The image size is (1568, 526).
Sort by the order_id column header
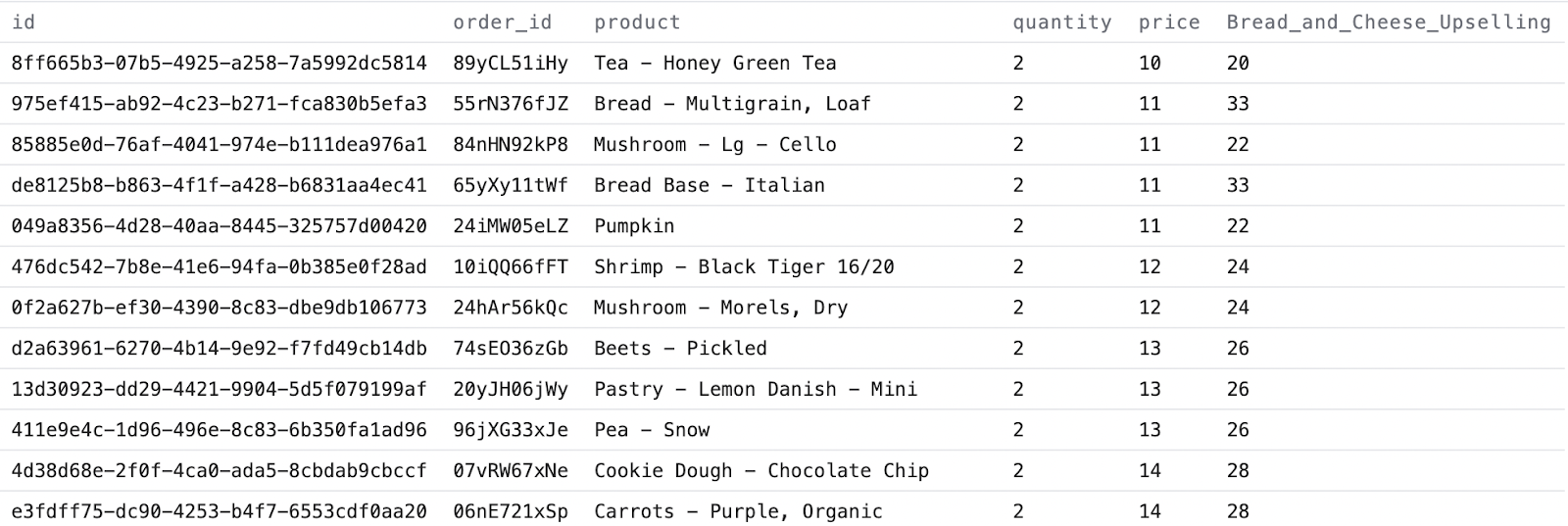(502, 22)
